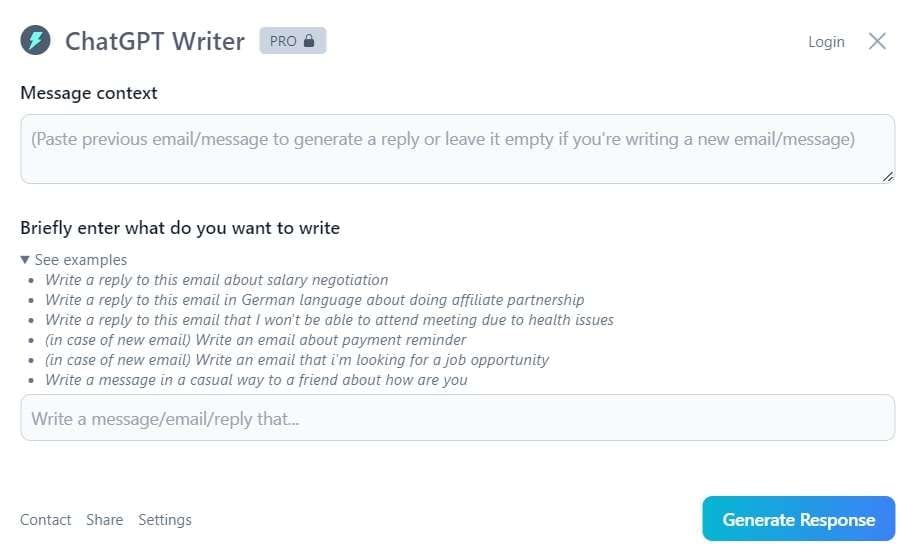
Task: Click the lightning bolt logo icon
Action: [x=36, y=41]
